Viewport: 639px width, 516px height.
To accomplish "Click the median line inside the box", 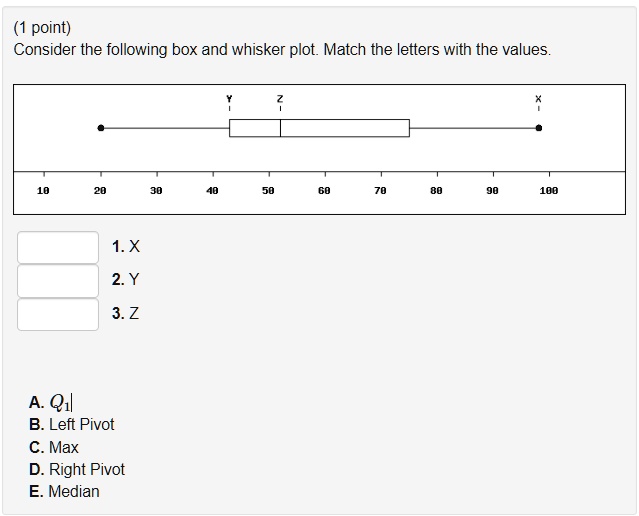I will coord(280,128).
